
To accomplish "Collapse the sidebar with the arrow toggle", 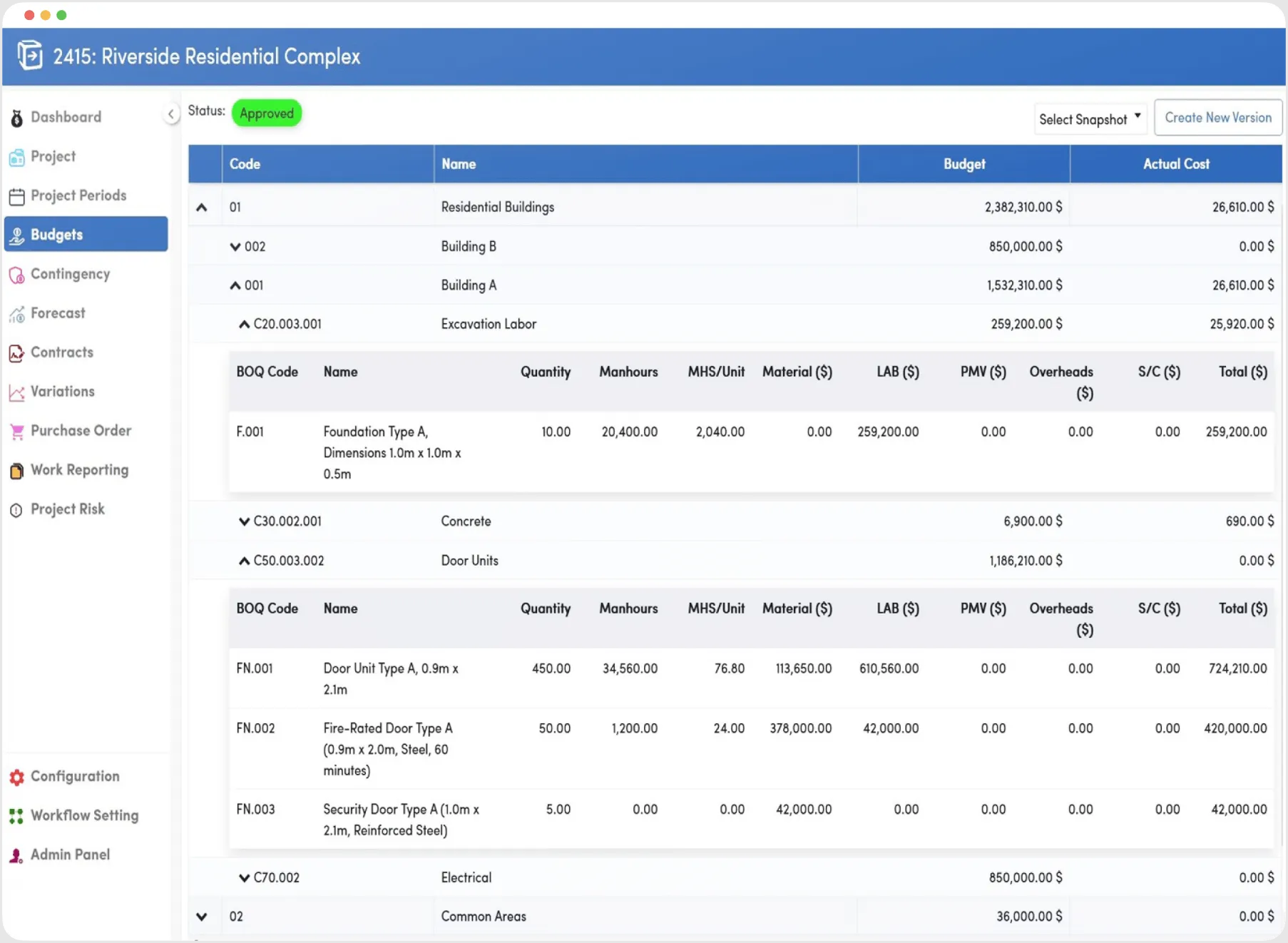I will (171, 114).
